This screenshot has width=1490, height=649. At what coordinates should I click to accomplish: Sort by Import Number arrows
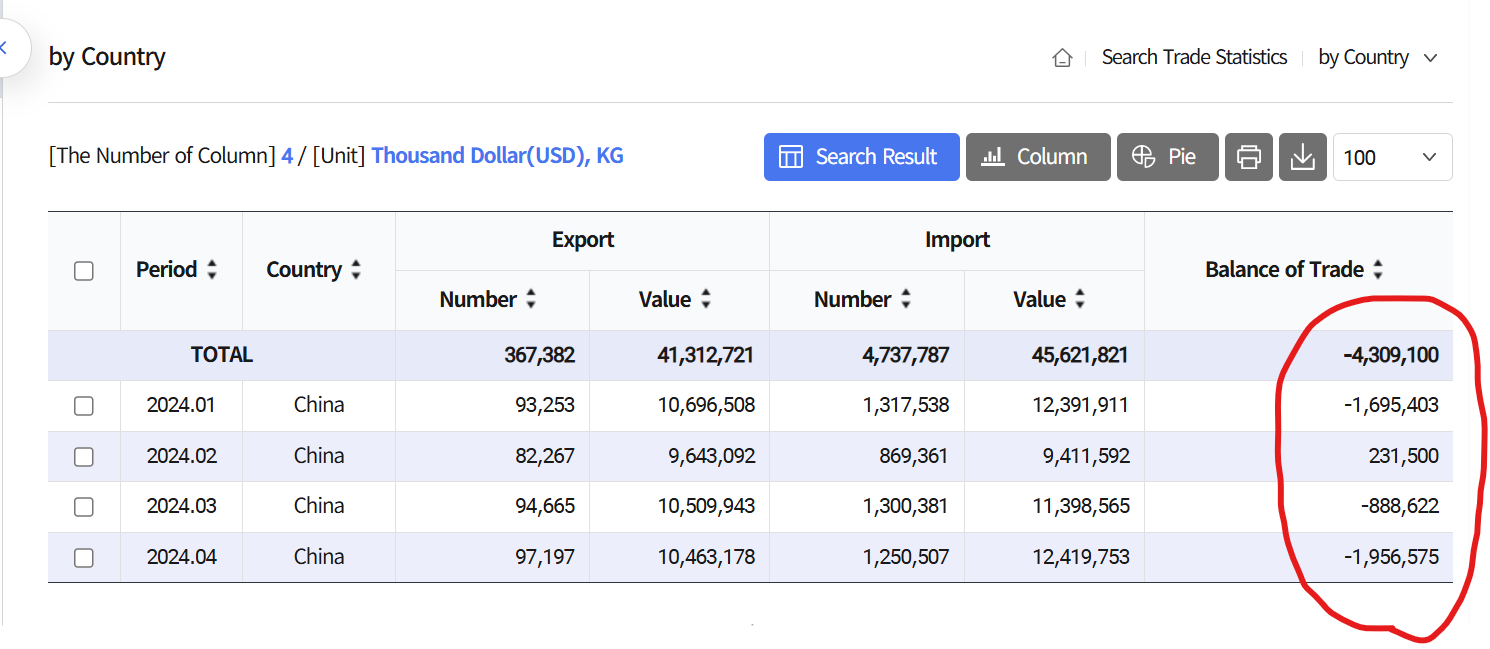click(906, 299)
